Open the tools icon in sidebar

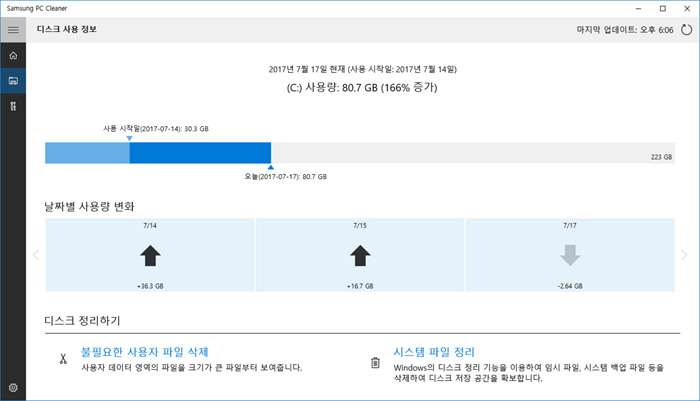pyautogui.click(x=13, y=105)
